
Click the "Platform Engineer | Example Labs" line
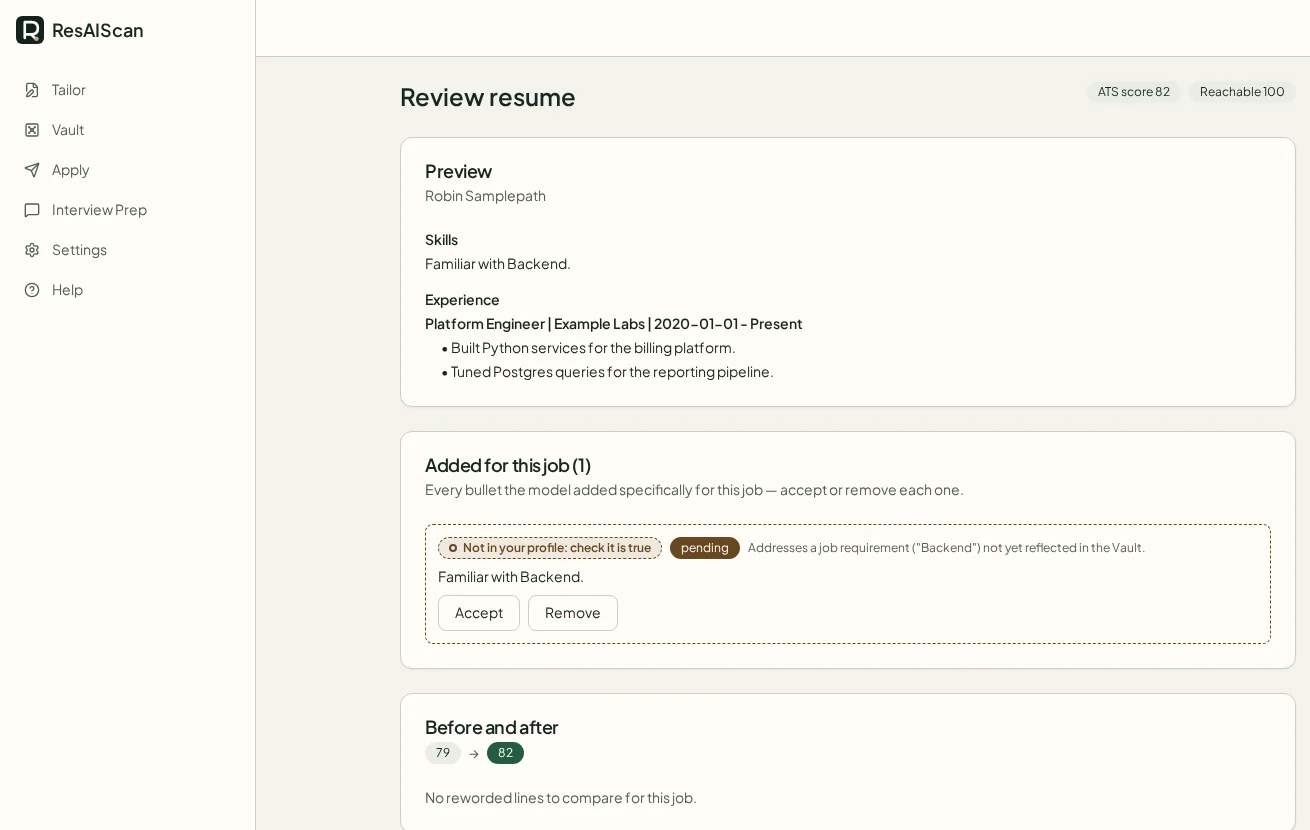(613, 324)
